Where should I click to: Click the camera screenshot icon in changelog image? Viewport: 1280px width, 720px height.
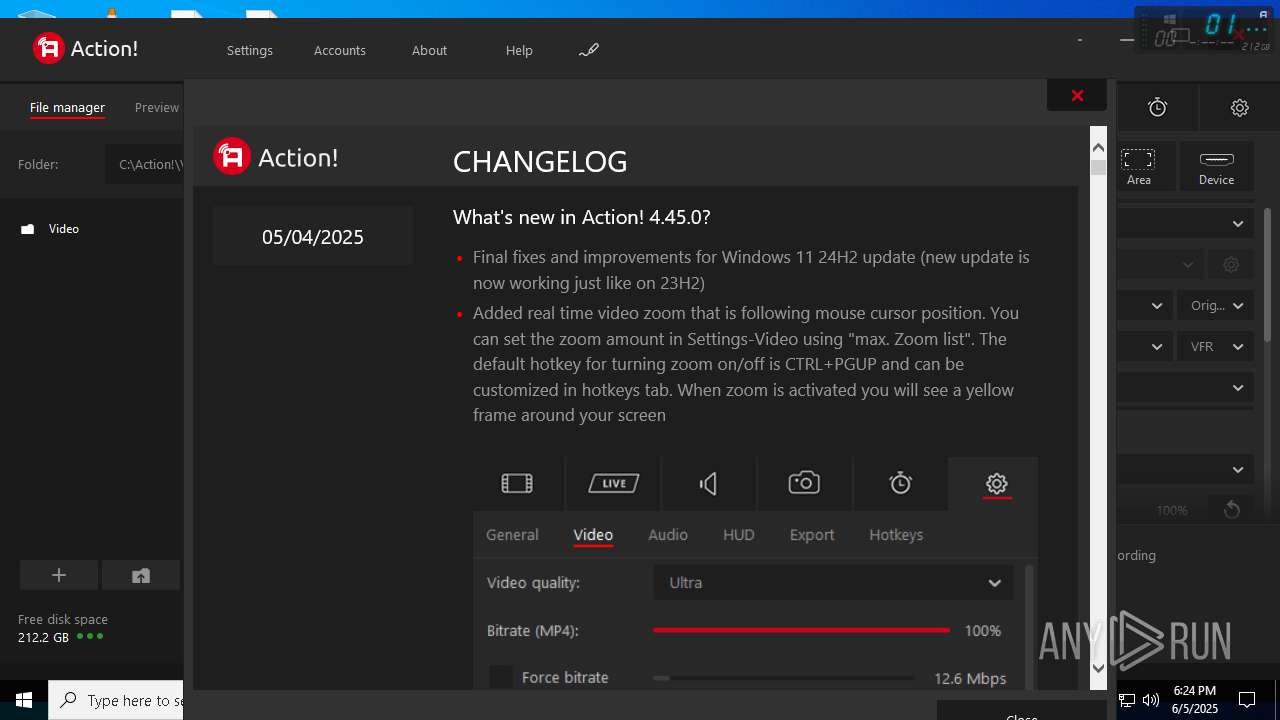point(804,484)
